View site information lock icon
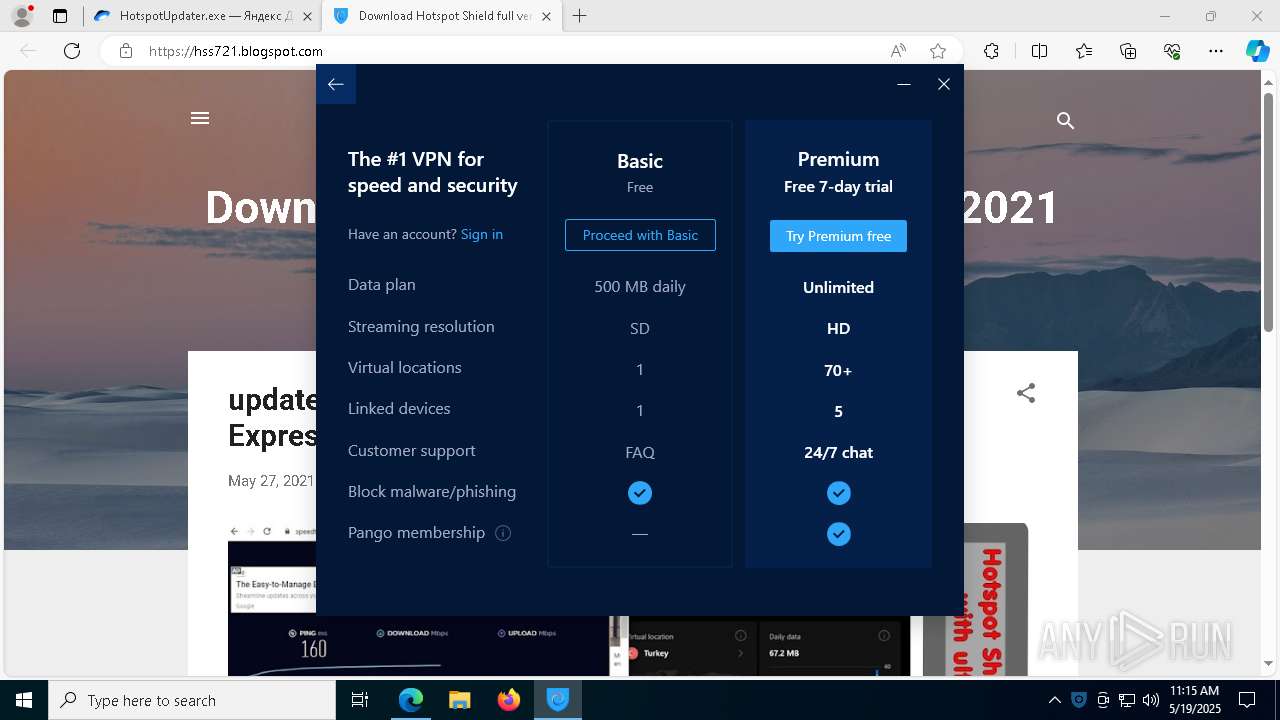Image resolution: width=1280 pixels, height=720 pixels. coord(126,51)
